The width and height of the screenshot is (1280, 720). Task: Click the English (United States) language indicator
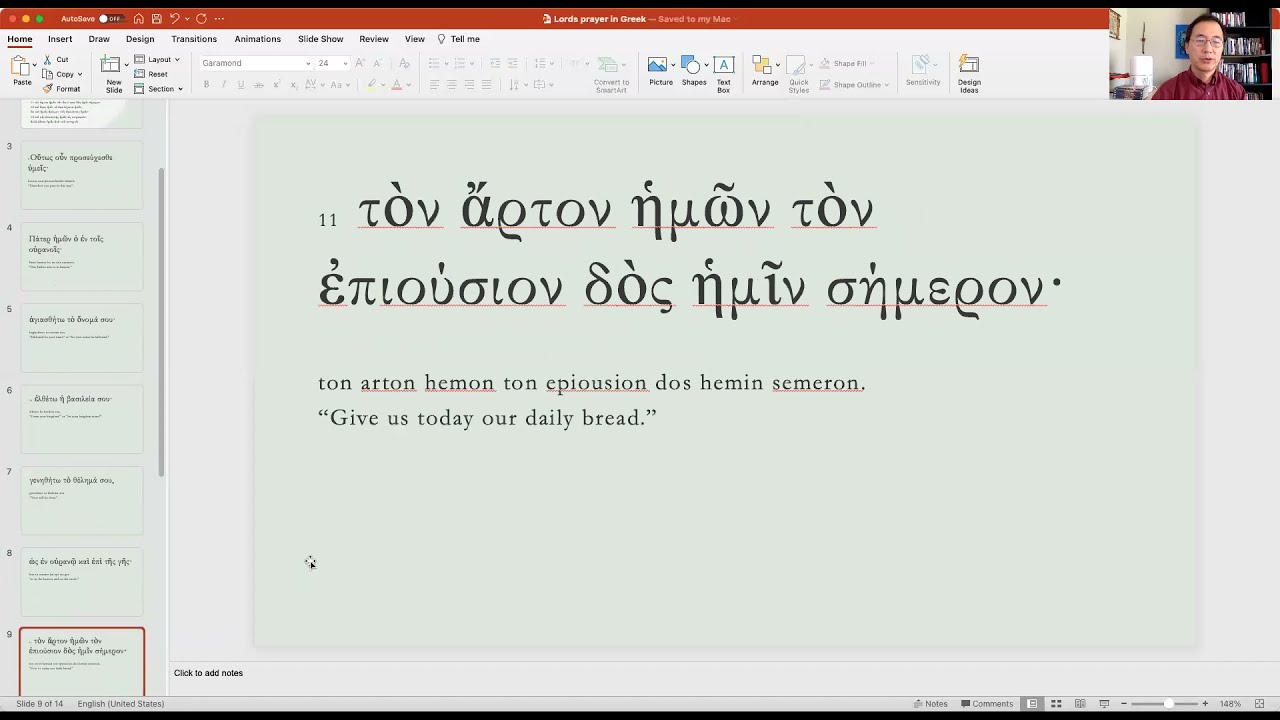(121, 704)
